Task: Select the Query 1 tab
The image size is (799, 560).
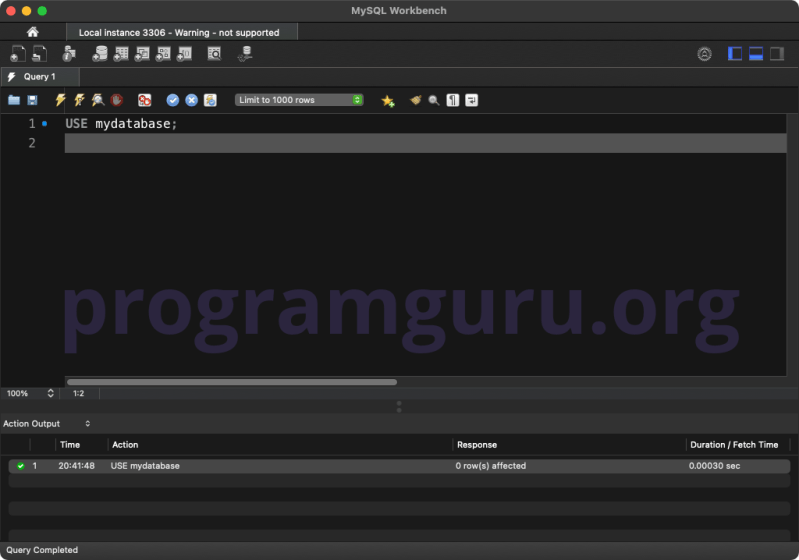Action: pyautogui.click(x=40, y=77)
